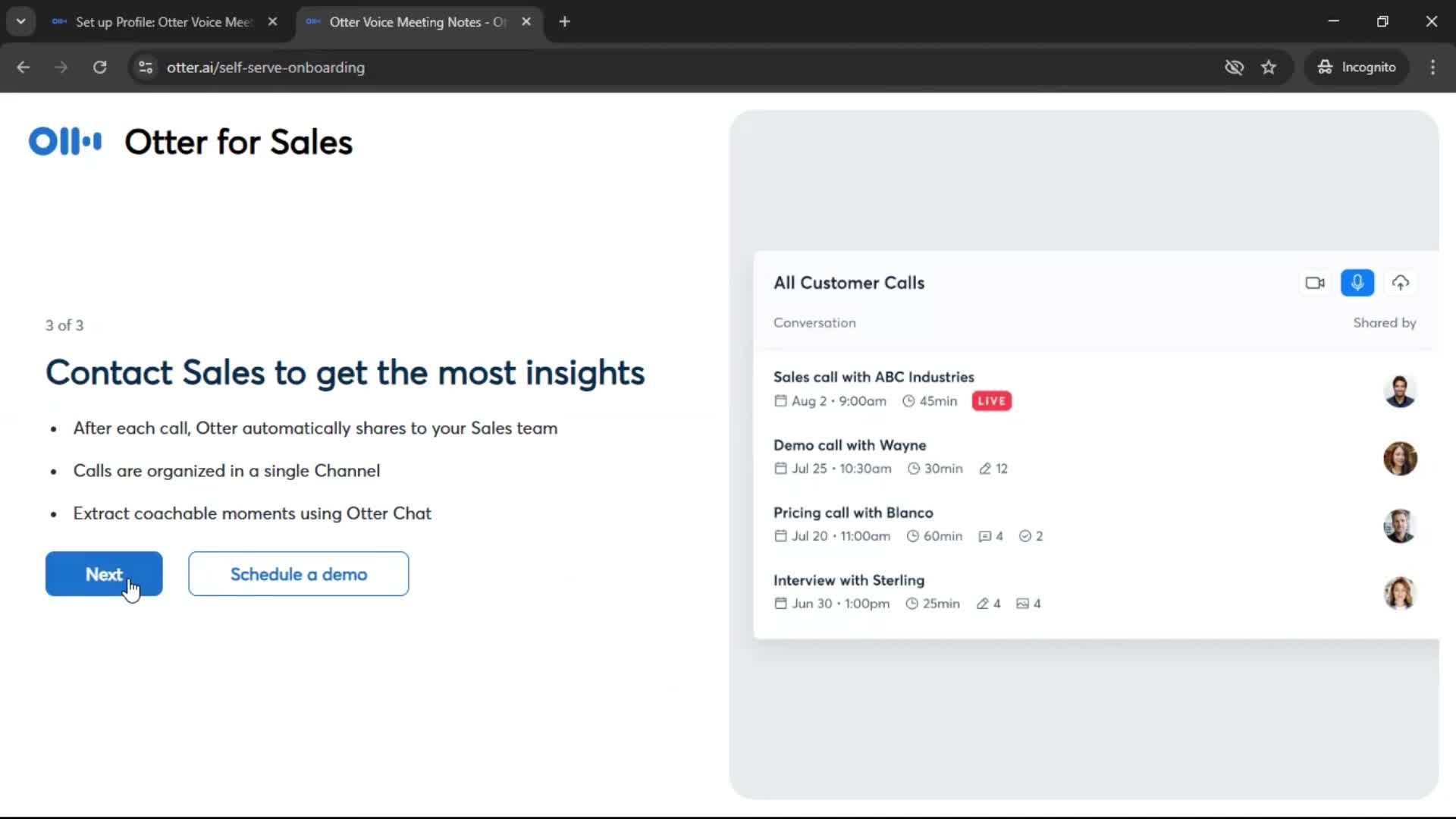
Task: Click the LIVE badge on ABC Industries call
Action: (x=991, y=401)
